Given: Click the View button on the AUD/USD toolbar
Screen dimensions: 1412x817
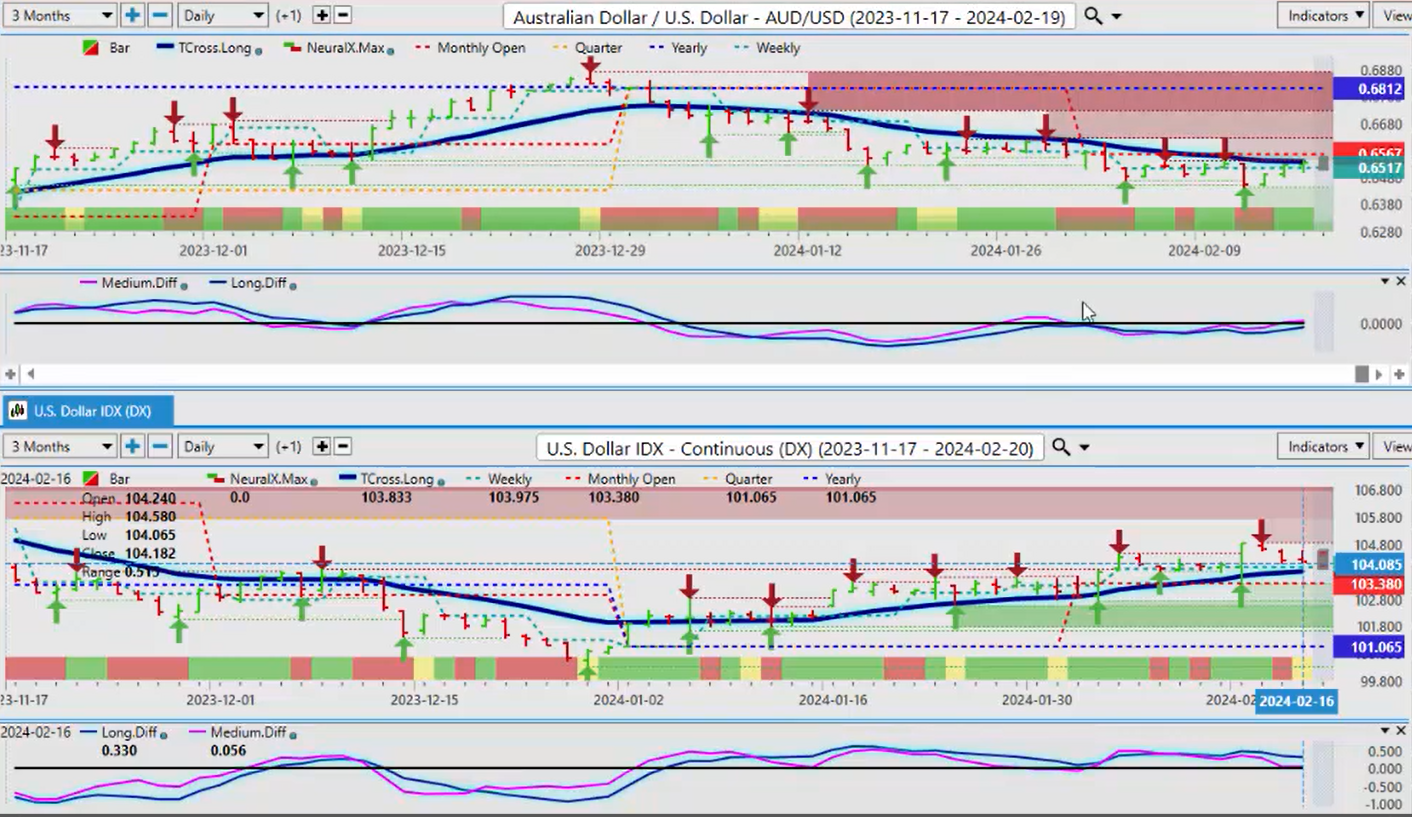Looking at the screenshot, I should 1395,15.
